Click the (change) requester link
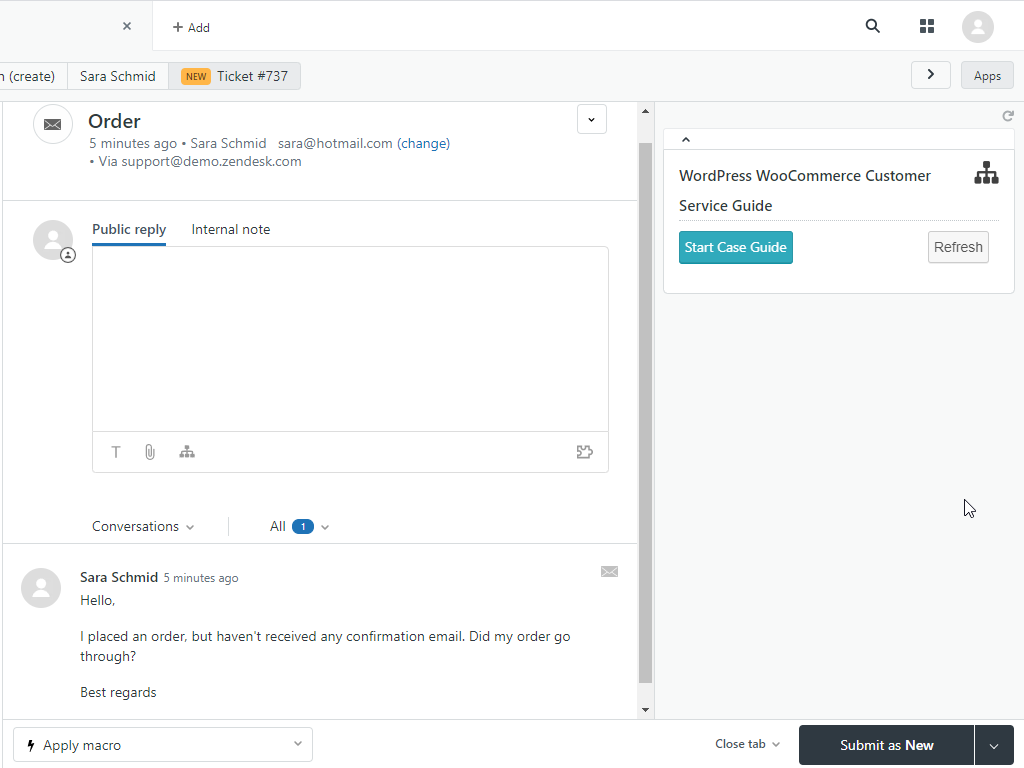The image size is (1024, 768). (423, 143)
